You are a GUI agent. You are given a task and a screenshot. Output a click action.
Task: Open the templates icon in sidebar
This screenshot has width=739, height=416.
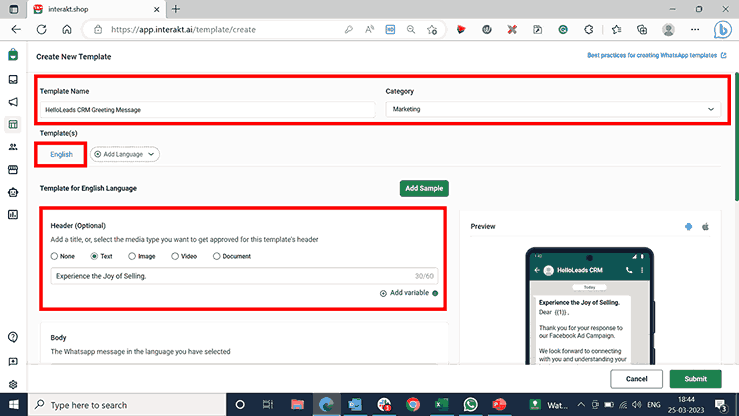pyautogui.click(x=13, y=124)
